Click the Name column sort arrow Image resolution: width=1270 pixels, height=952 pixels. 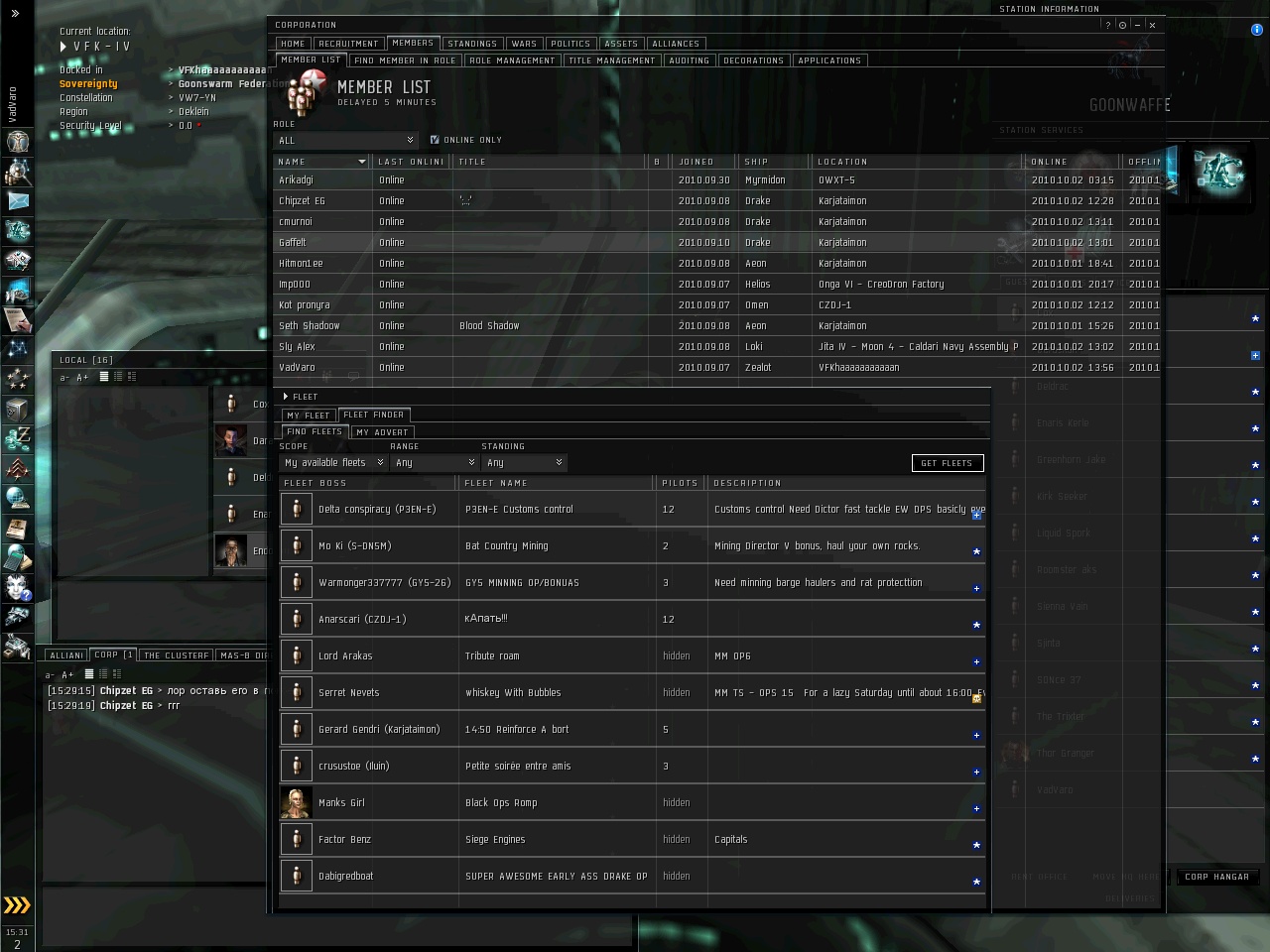pos(362,162)
